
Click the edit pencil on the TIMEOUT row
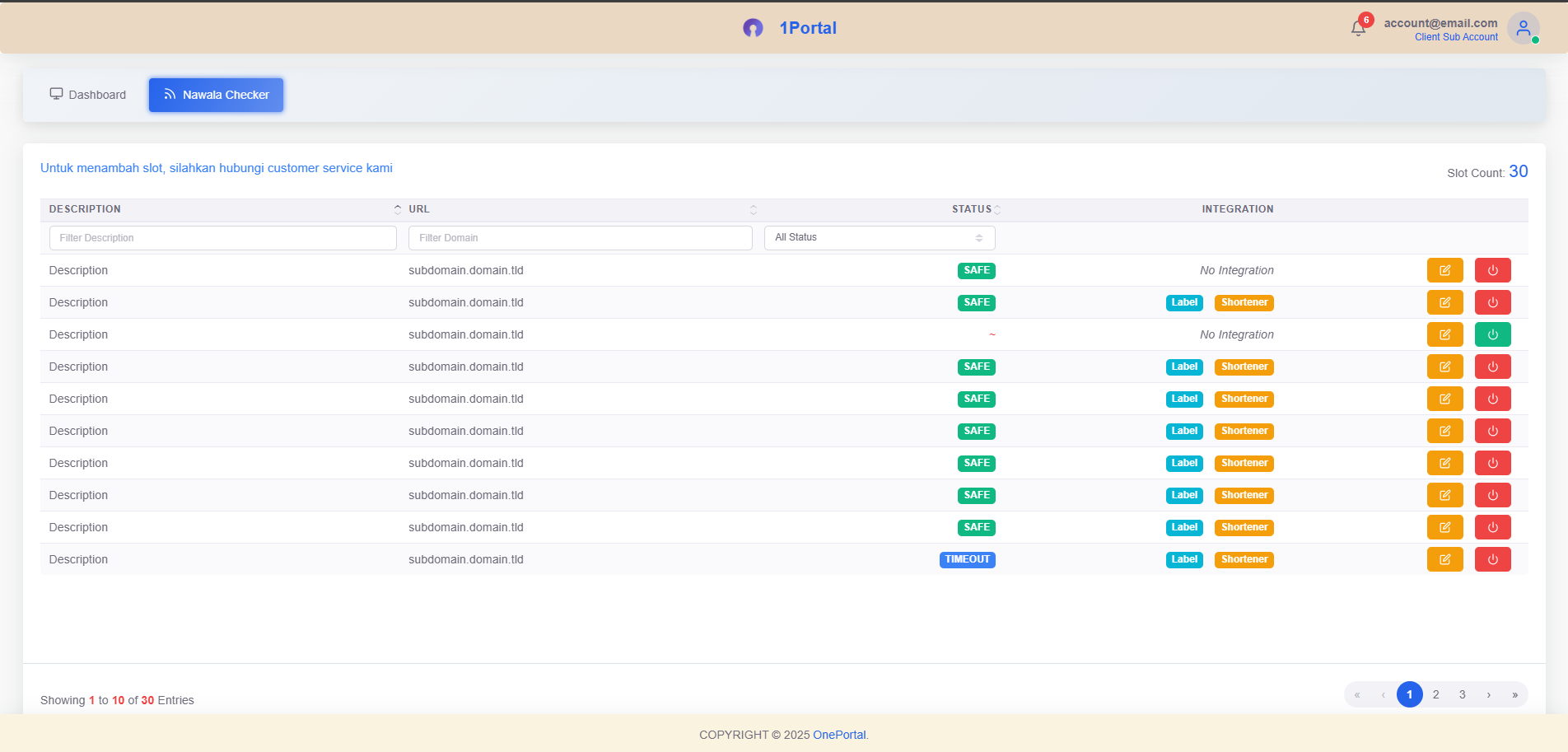click(1444, 559)
